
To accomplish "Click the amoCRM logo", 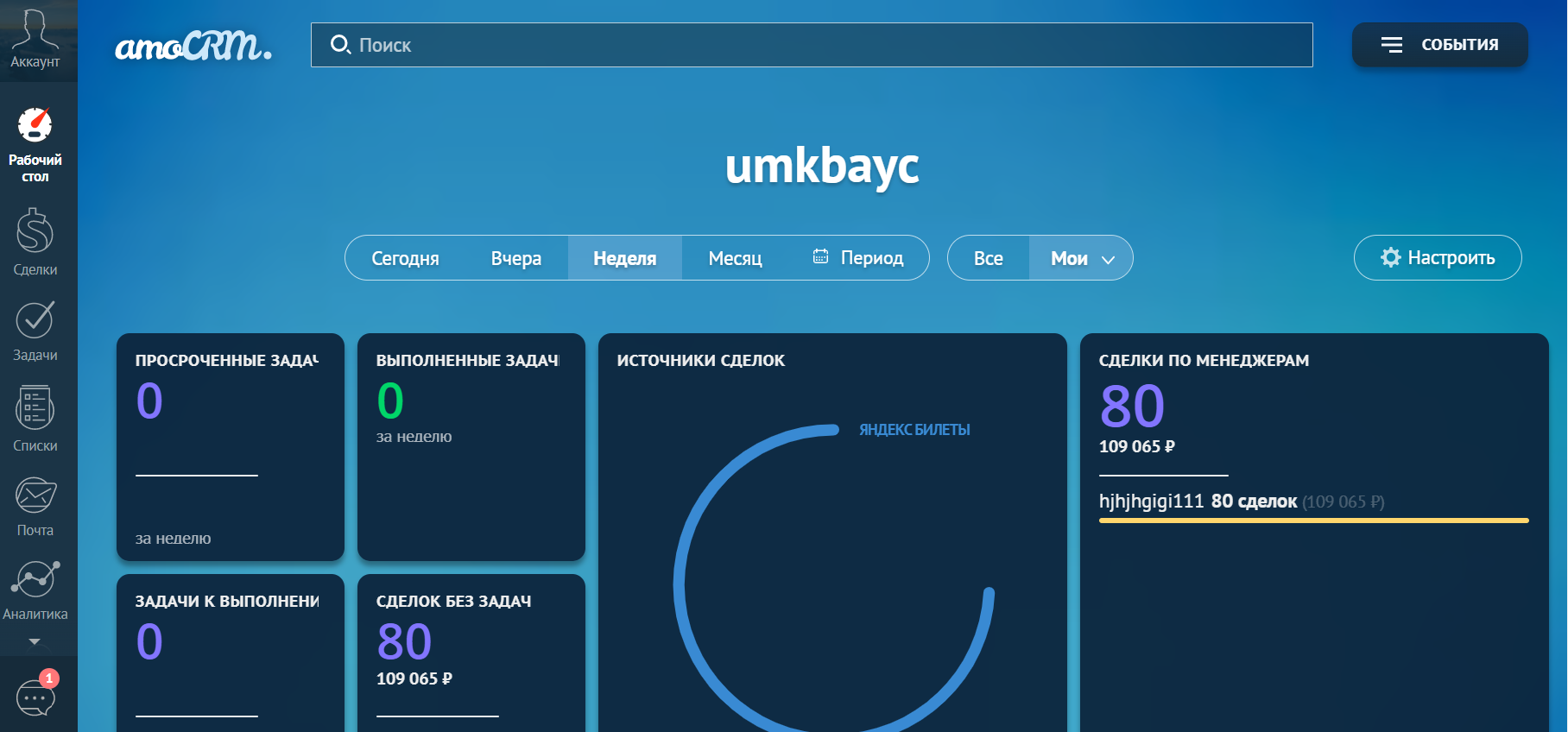I will (x=193, y=46).
